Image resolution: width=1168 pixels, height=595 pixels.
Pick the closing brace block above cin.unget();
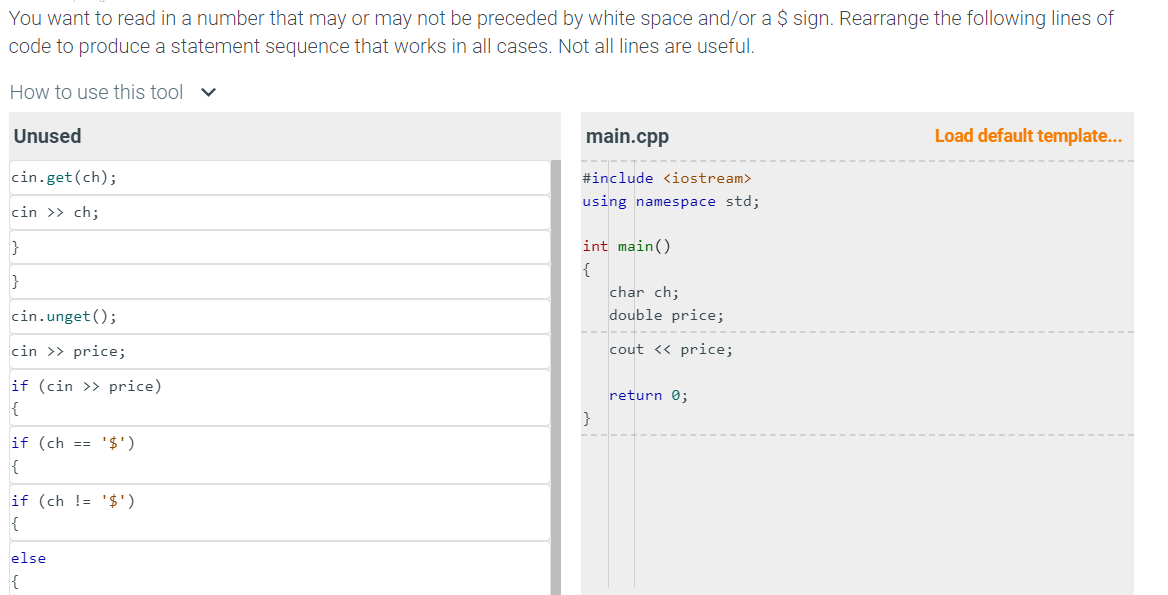[280, 281]
